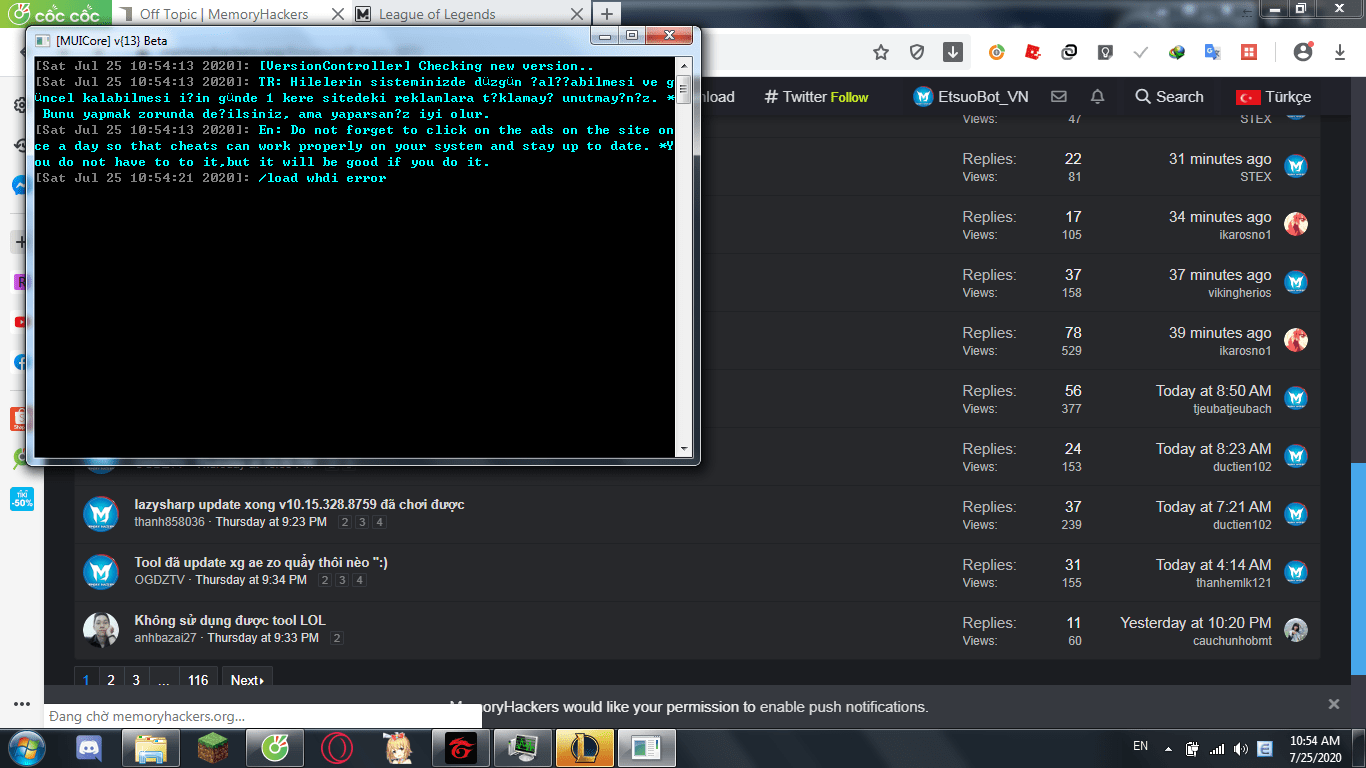Viewport: 1366px width, 768px height.
Task: Open League of Legends from the taskbar
Action: tap(585, 748)
